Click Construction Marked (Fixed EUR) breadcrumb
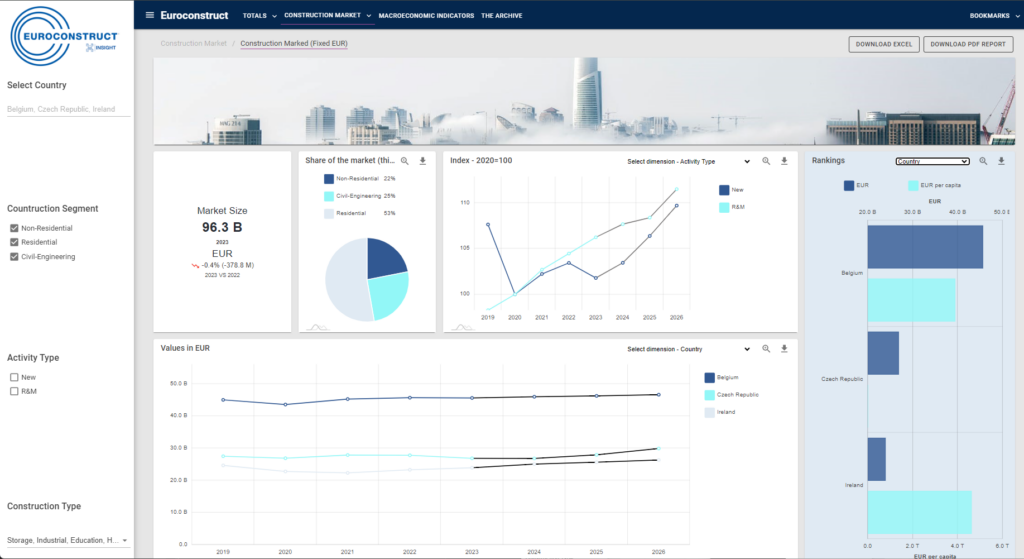1024x559 pixels. [294, 43]
